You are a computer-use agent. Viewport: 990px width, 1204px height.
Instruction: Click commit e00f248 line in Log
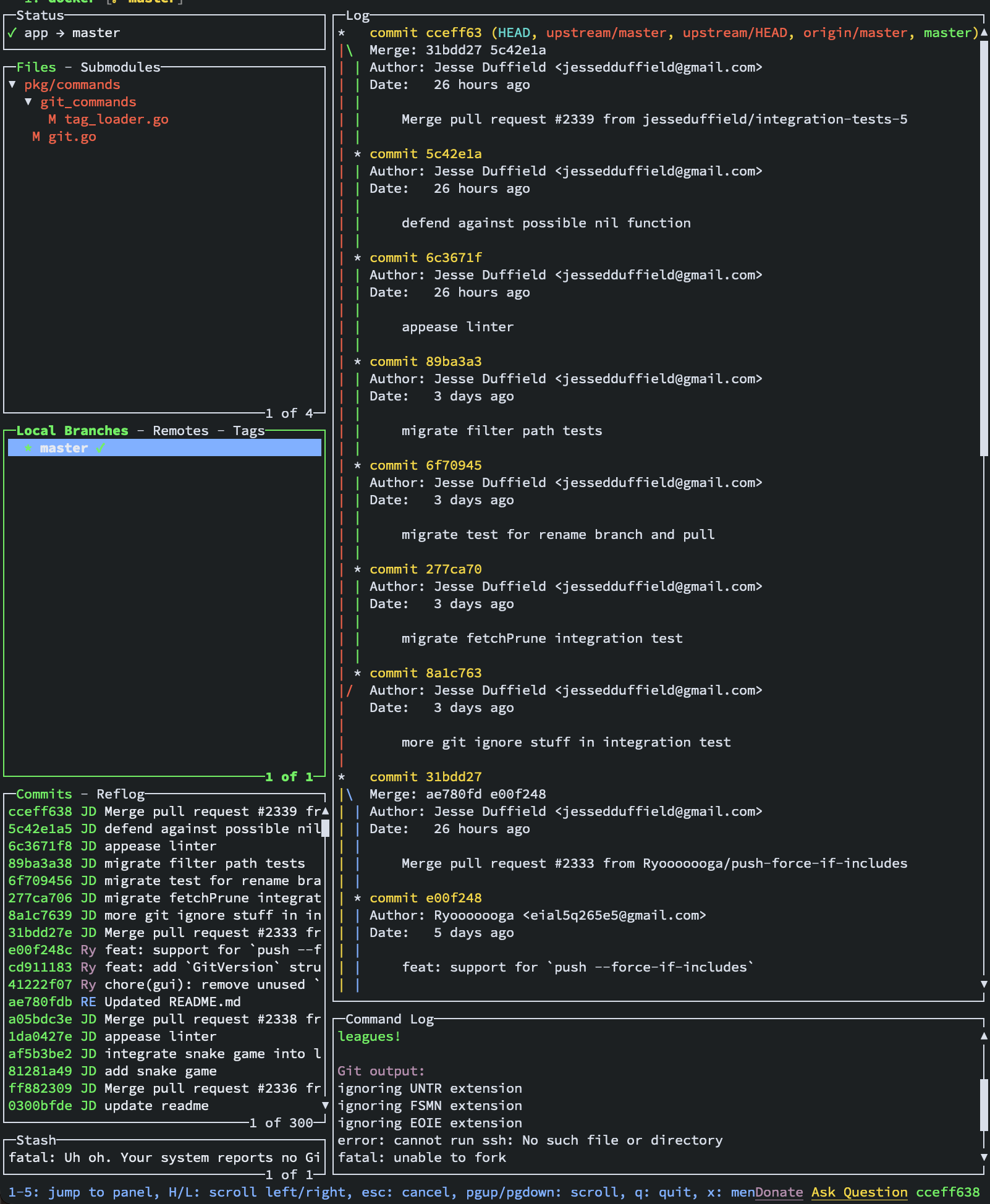[426, 898]
